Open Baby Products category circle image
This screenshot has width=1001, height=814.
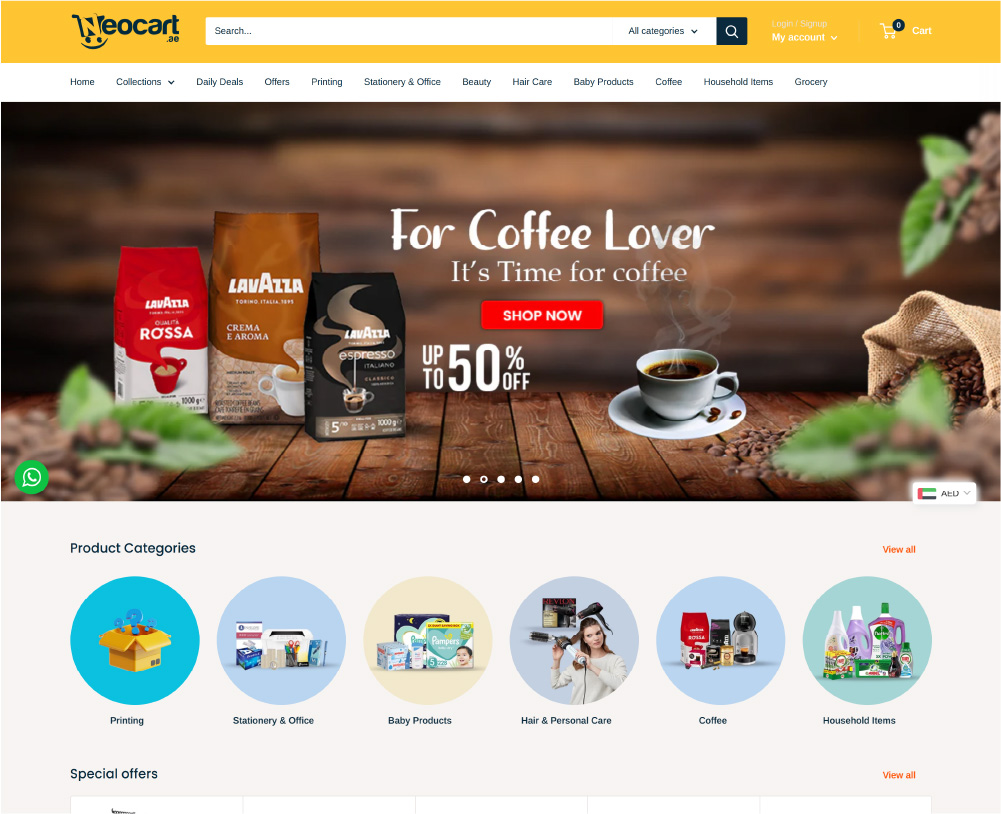[x=428, y=640]
